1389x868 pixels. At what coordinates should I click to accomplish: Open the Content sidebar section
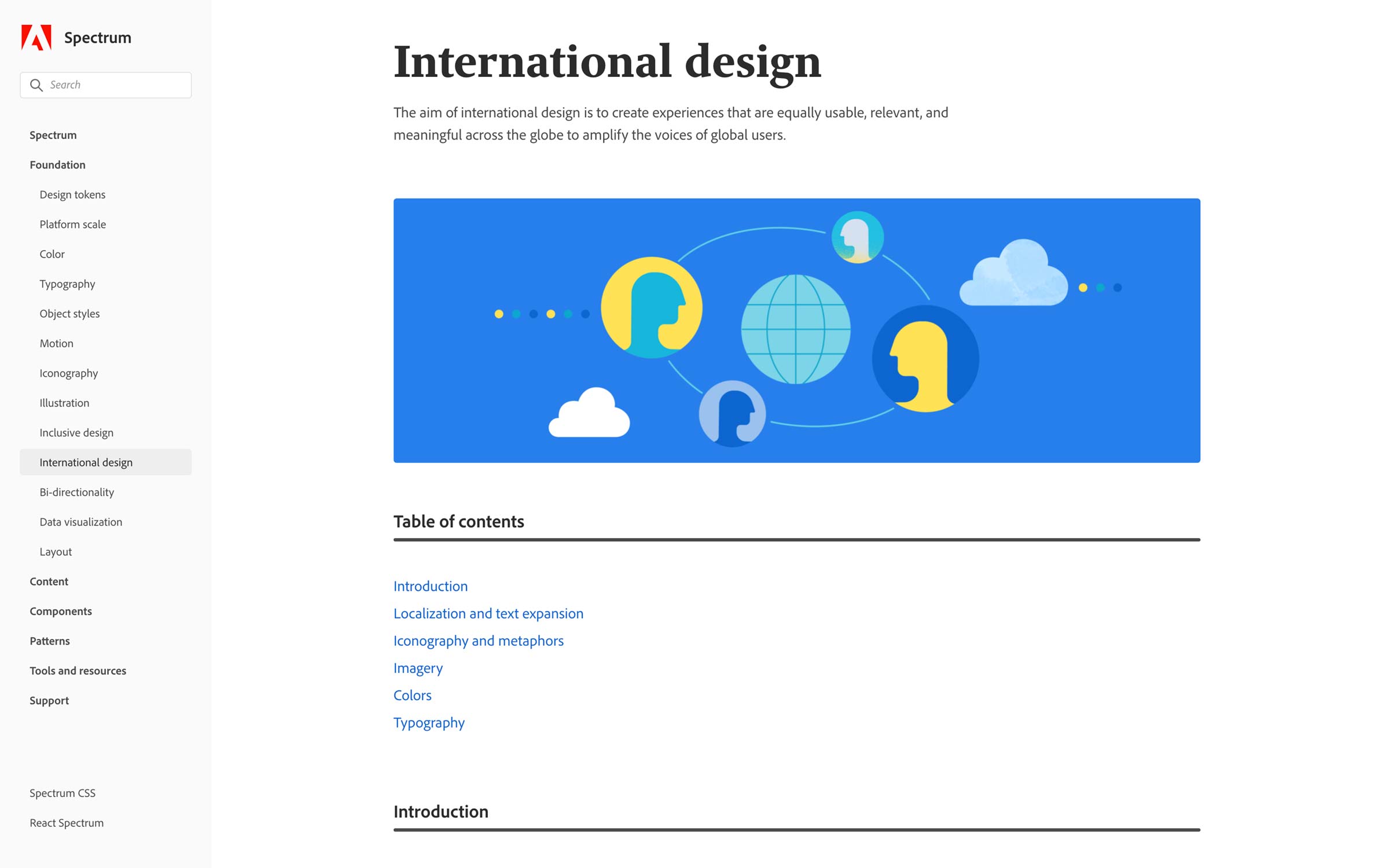[x=49, y=582]
